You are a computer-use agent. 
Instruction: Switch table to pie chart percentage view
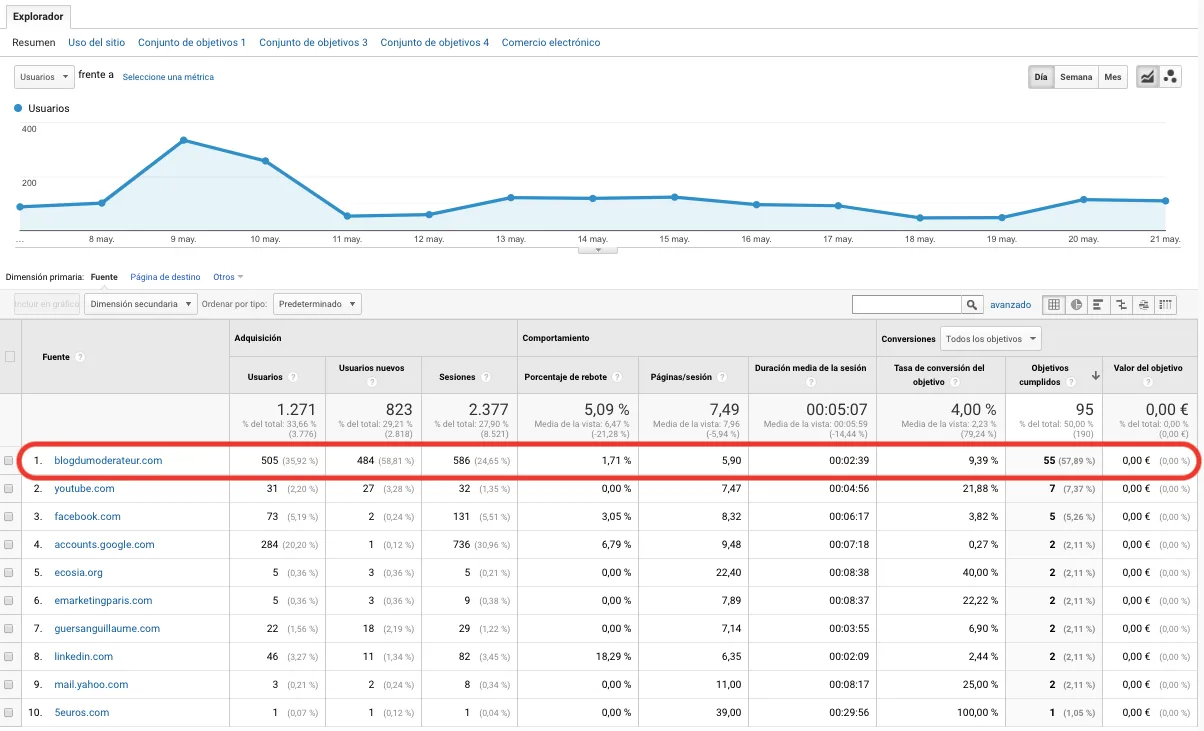pos(1076,305)
